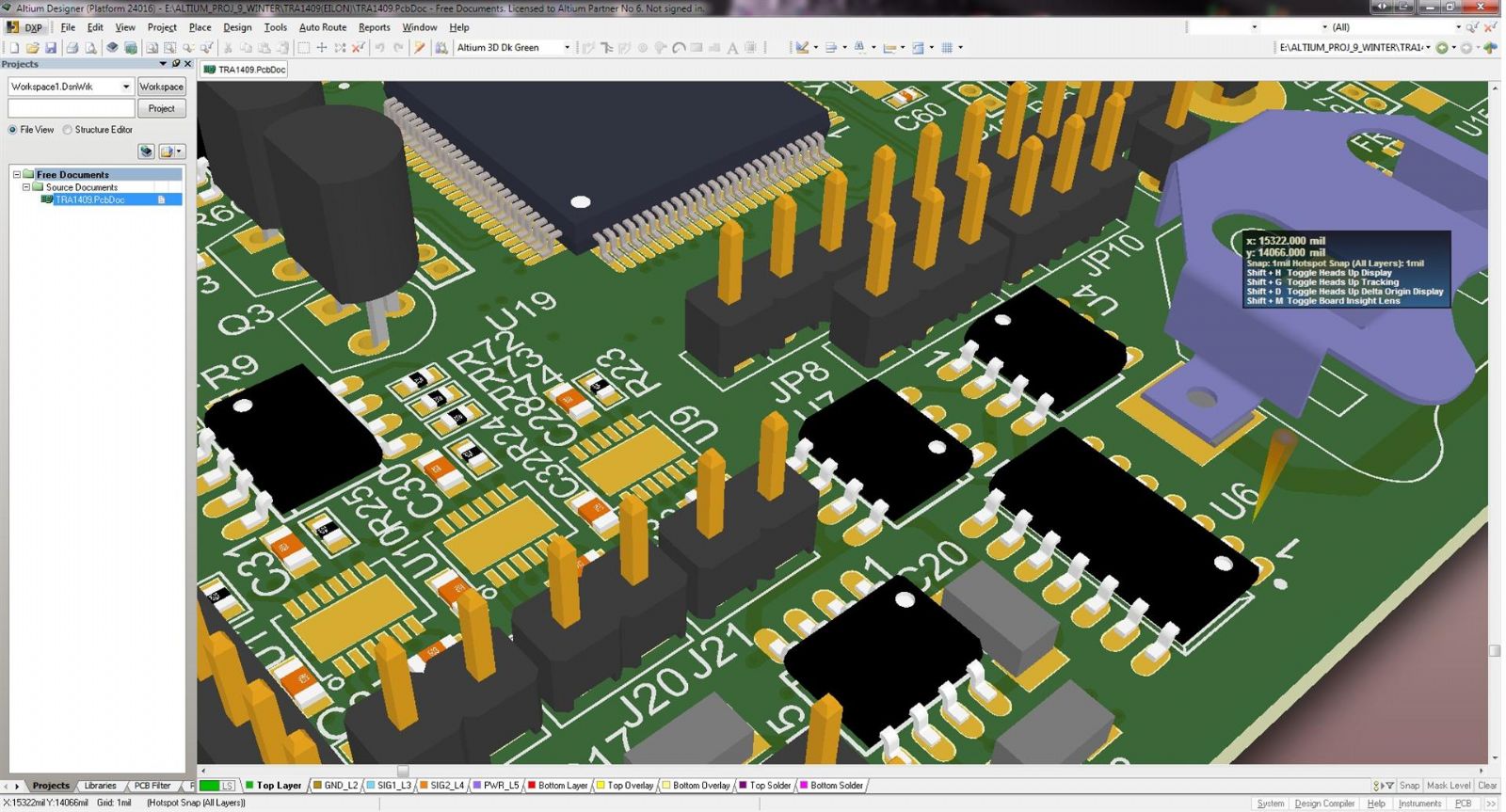Click the grid settings toolbar icon
Image resolution: width=1506 pixels, height=812 pixels.
947,48
